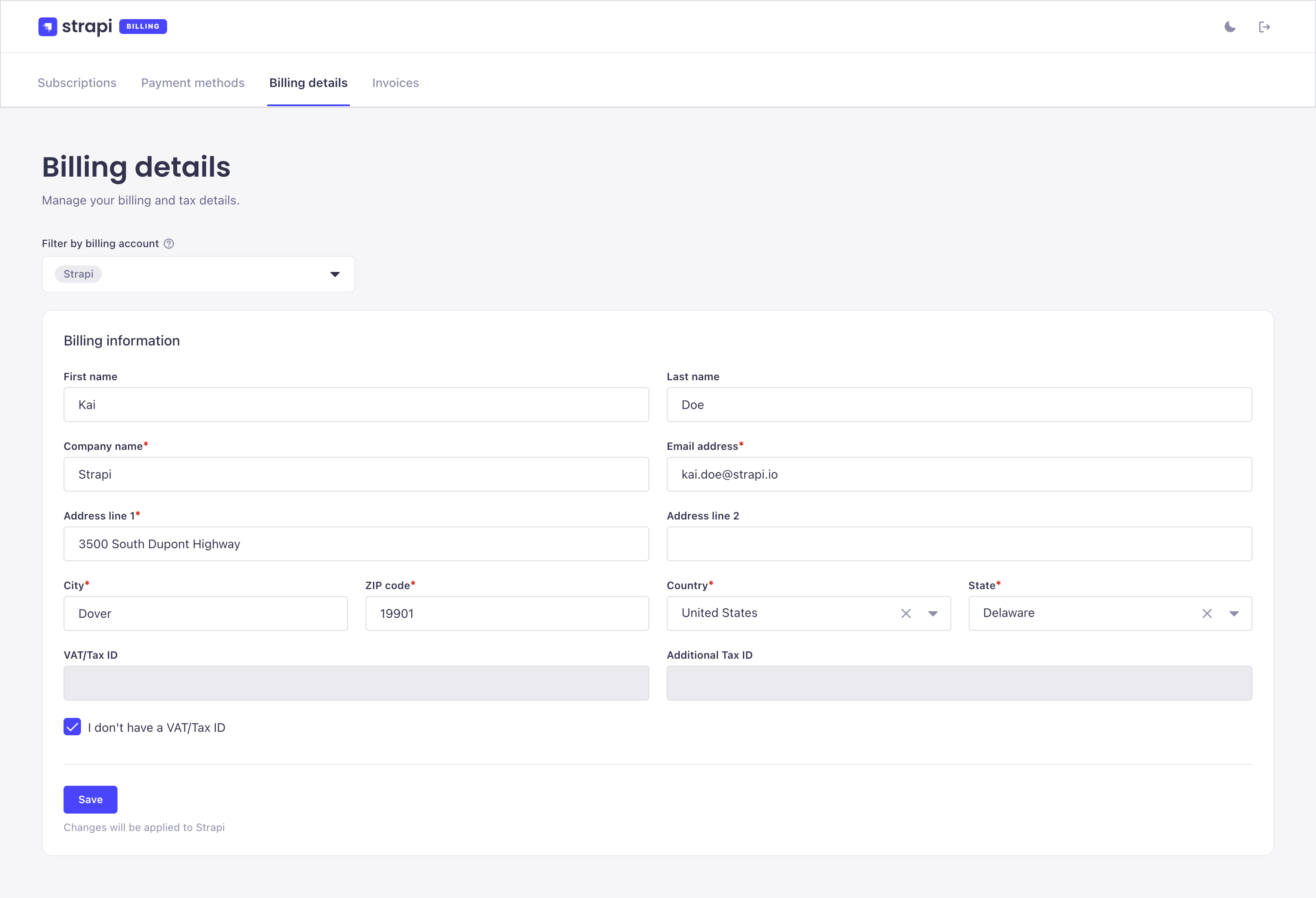The width and height of the screenshot is (1316, 898).
Task: Click the "Filter by billing account" label
Action: point(100,244)
